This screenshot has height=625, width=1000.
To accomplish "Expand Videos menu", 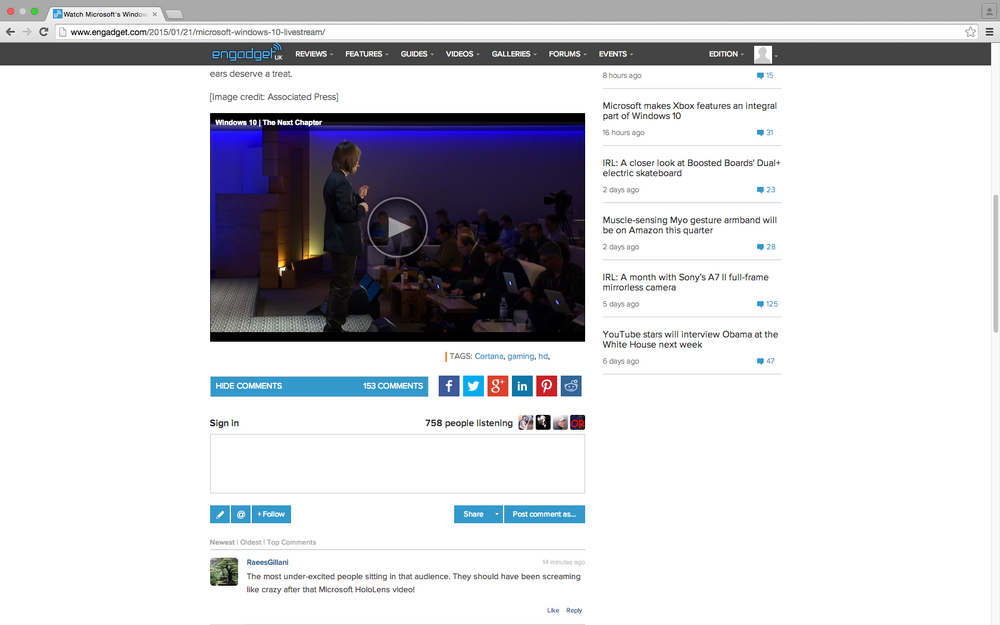I will (x=462, y=54).
